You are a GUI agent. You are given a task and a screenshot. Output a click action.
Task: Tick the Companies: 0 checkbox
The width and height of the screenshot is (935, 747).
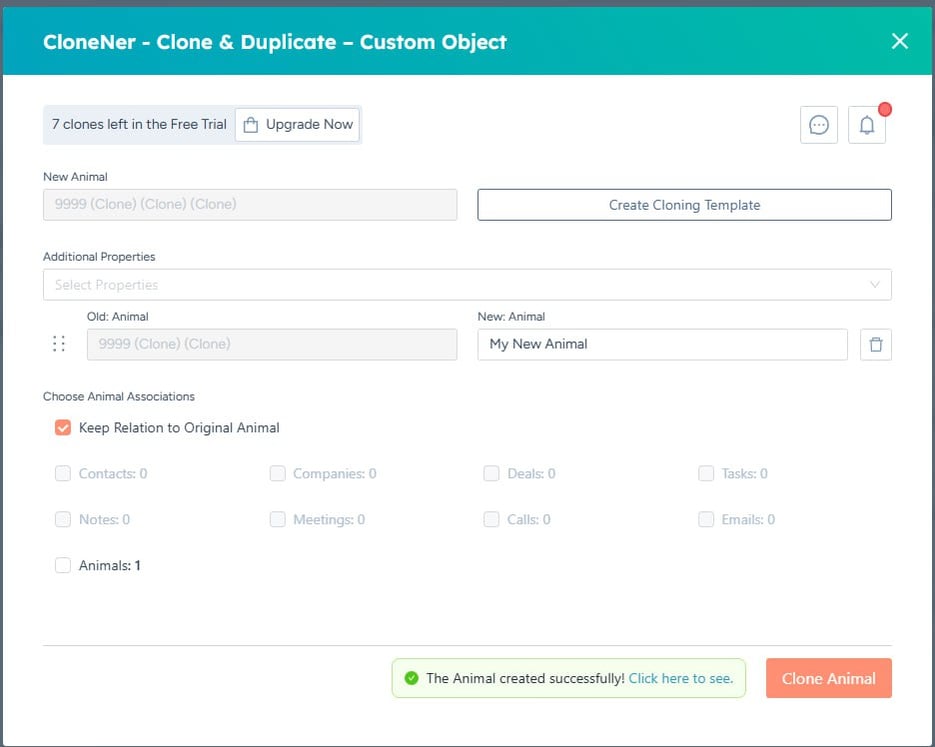coord(277,473)
